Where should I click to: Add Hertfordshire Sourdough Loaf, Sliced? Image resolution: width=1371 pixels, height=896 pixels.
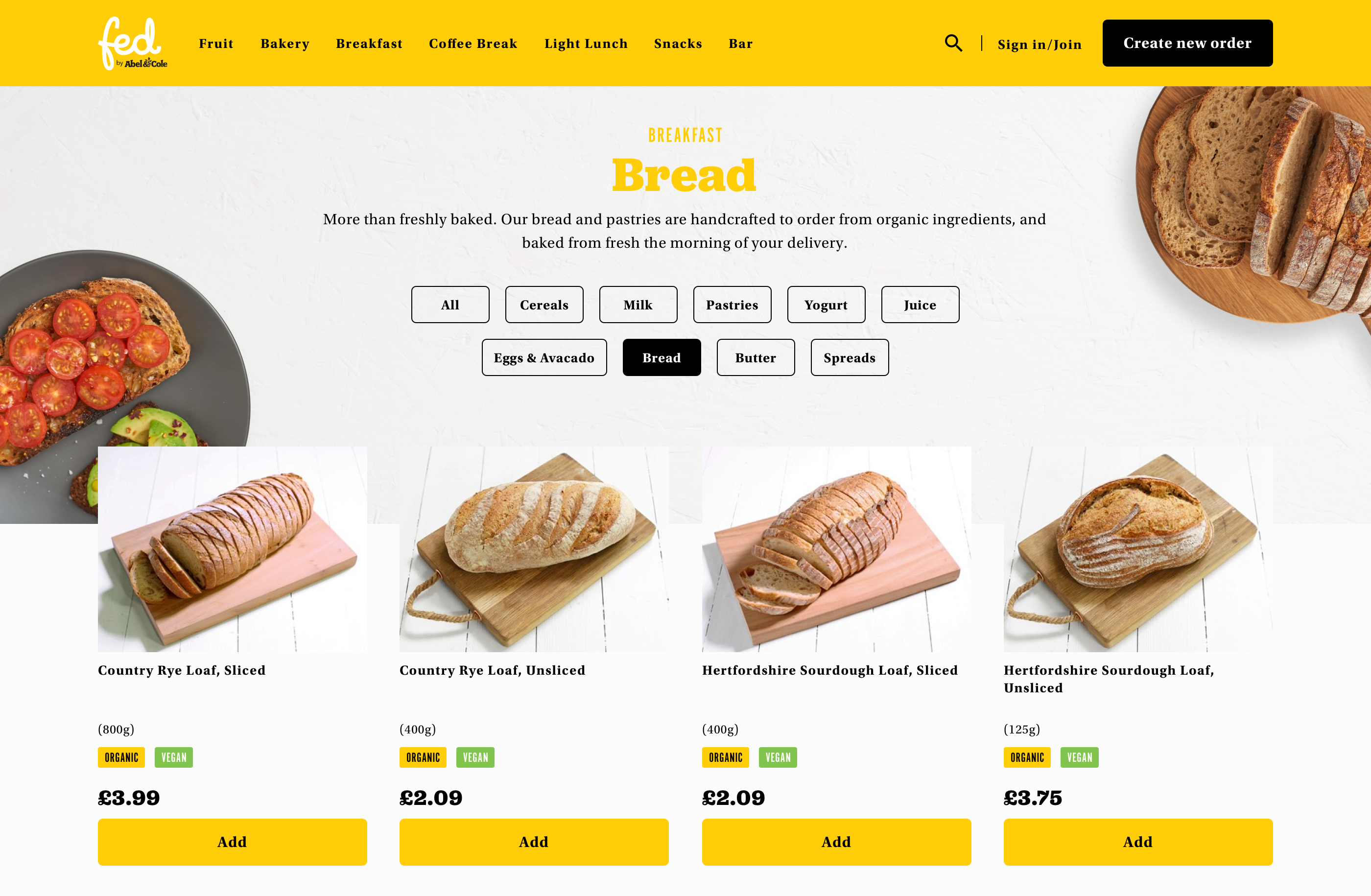pos(836,842)
